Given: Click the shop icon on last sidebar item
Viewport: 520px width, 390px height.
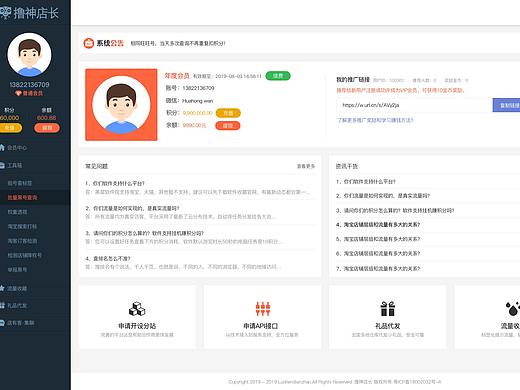Looking at the screenshot, I should (x=2, y=322).
